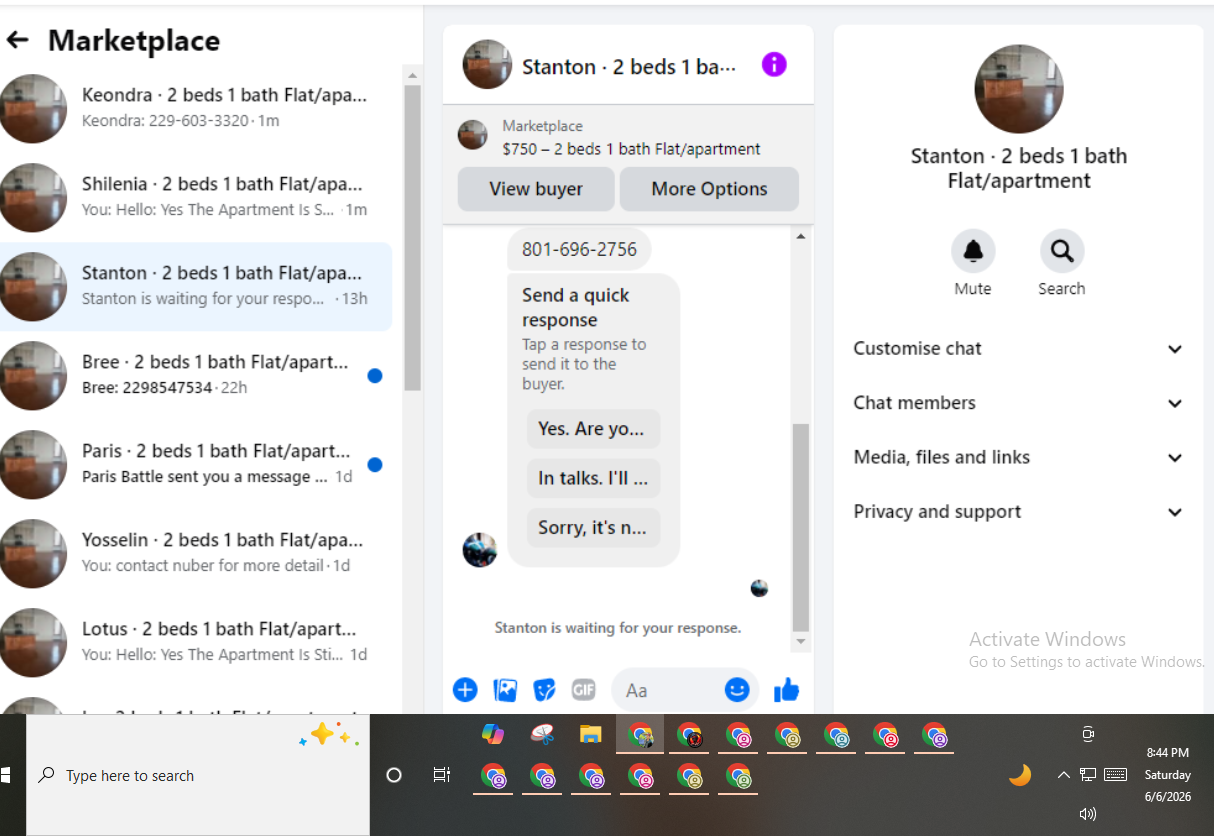Open conversation information with purple info icon
Viewport: 1214px width, 836px height.
click(774, 65)
